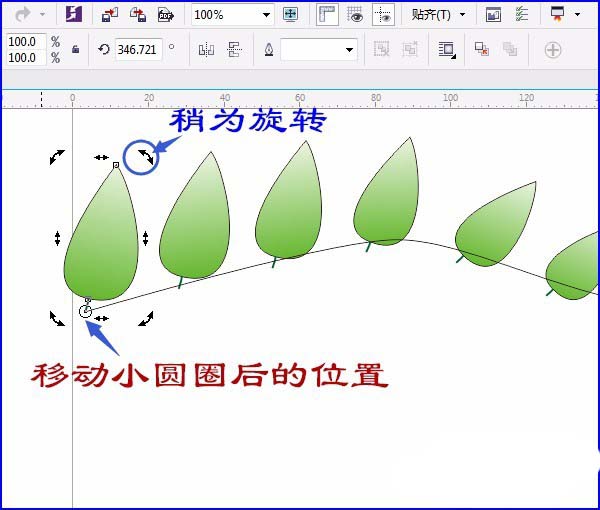Click the center-of-rotation small circle marker
The image size is (600, 510).
click(85, 311)
